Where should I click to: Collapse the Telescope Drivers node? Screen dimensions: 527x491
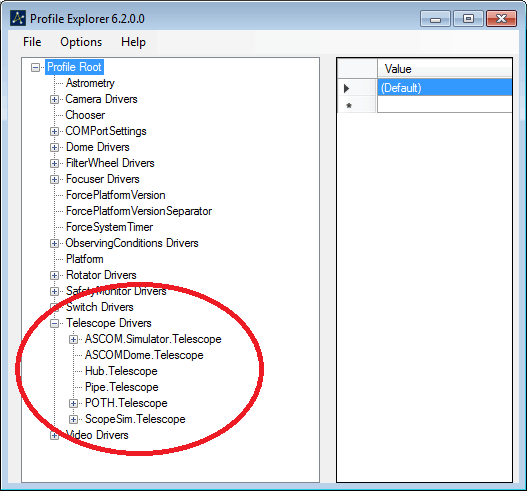54,323
